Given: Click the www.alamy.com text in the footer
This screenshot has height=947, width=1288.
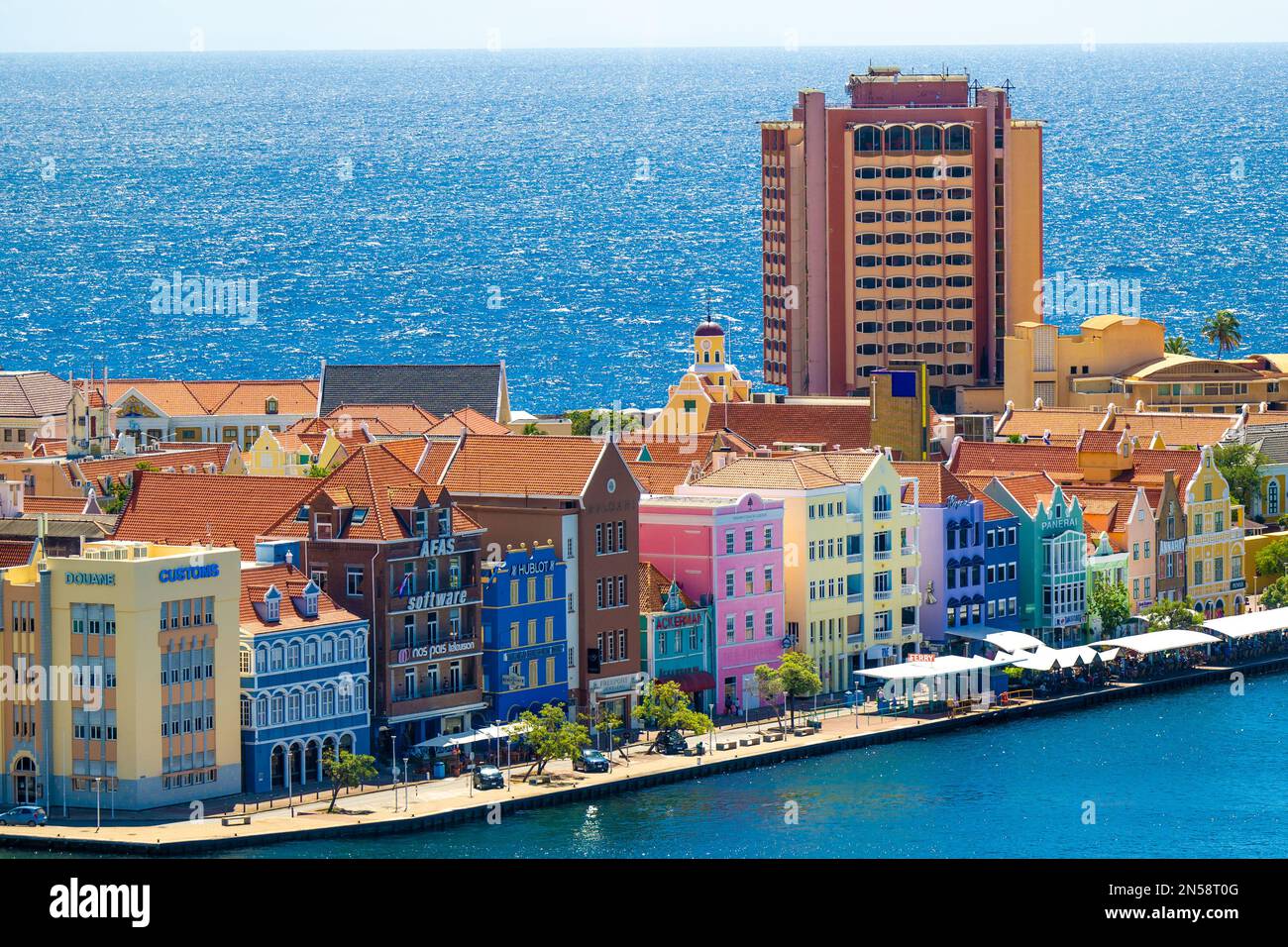Looking at the screenshot, I should click(1170, 916).
